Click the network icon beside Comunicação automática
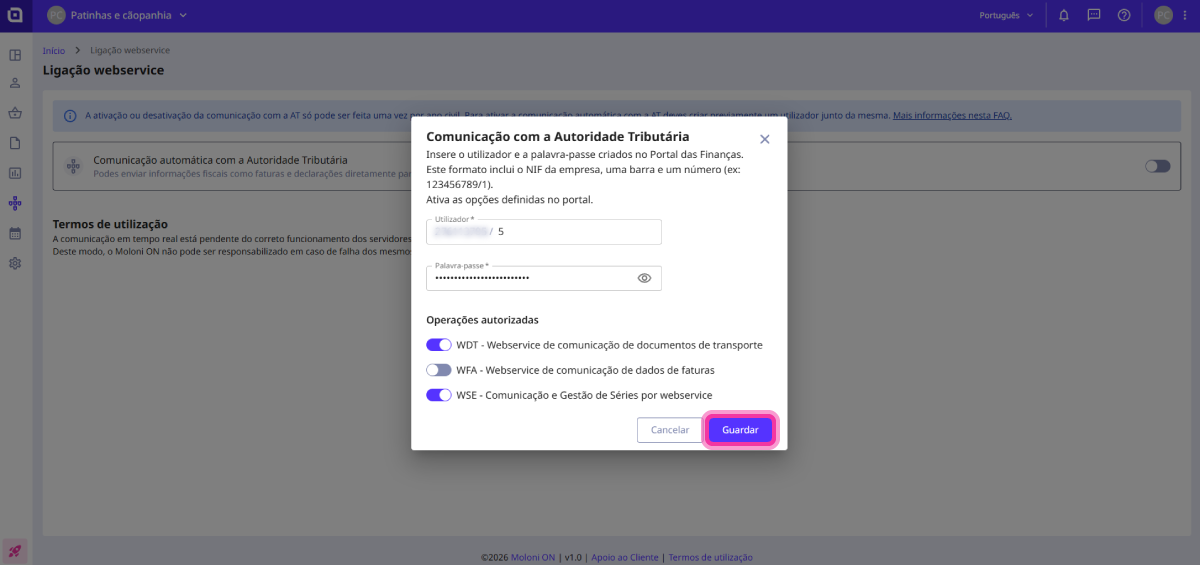The image size is (1200, 565). [x=72, y=166]
